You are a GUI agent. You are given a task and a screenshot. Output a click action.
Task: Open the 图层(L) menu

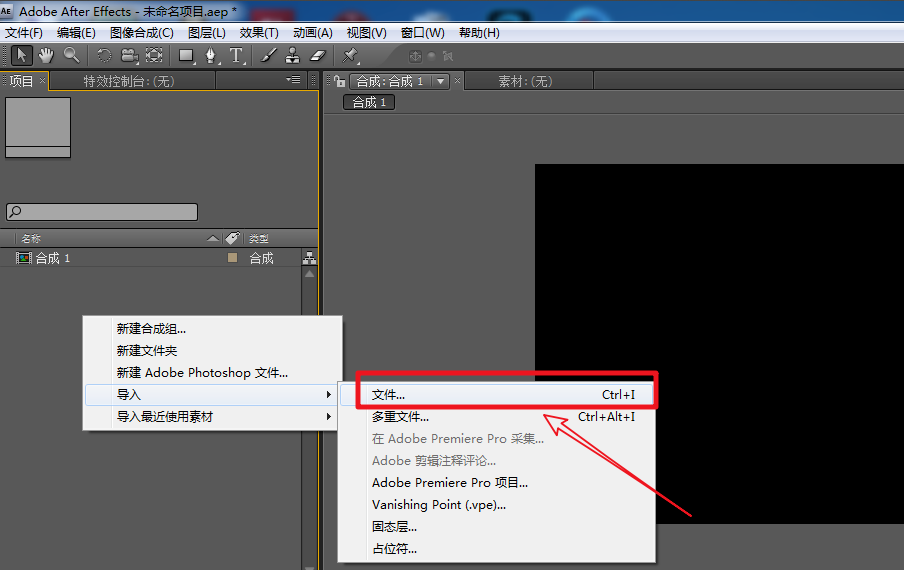206,33
